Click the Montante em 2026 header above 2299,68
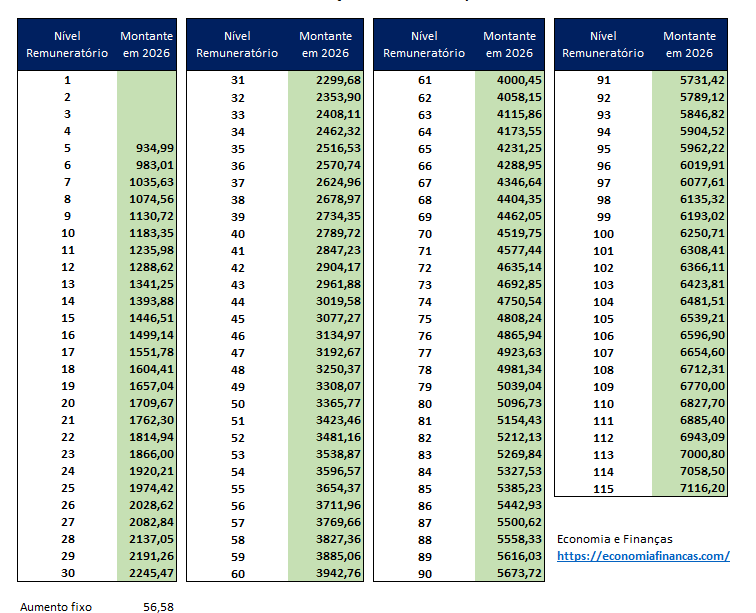This screenshot has width=756, height=613. pyautogui.click(x=325, y=44)
